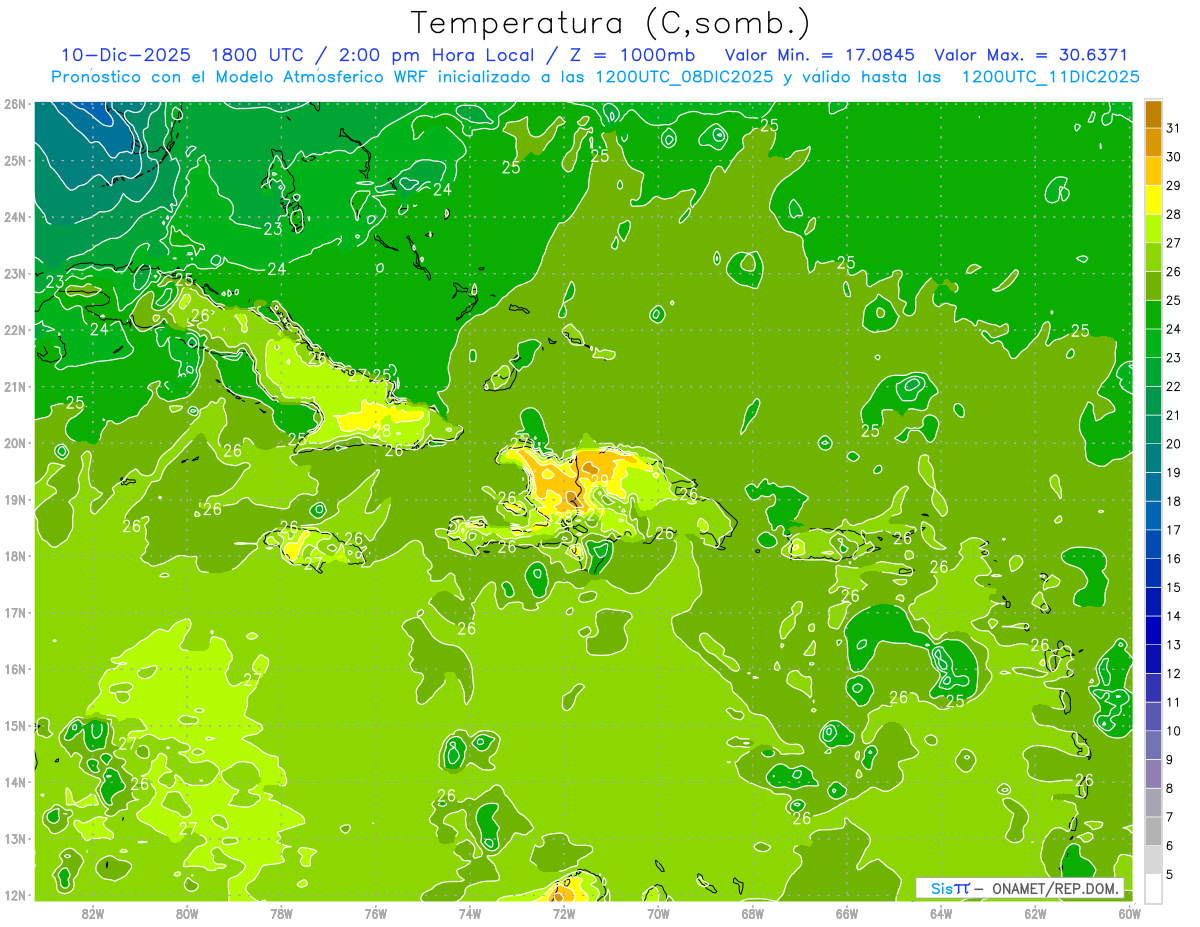Pick the purple color bar segment between 10 and 11
The image size is (1200, 927).
point(1153,717)
